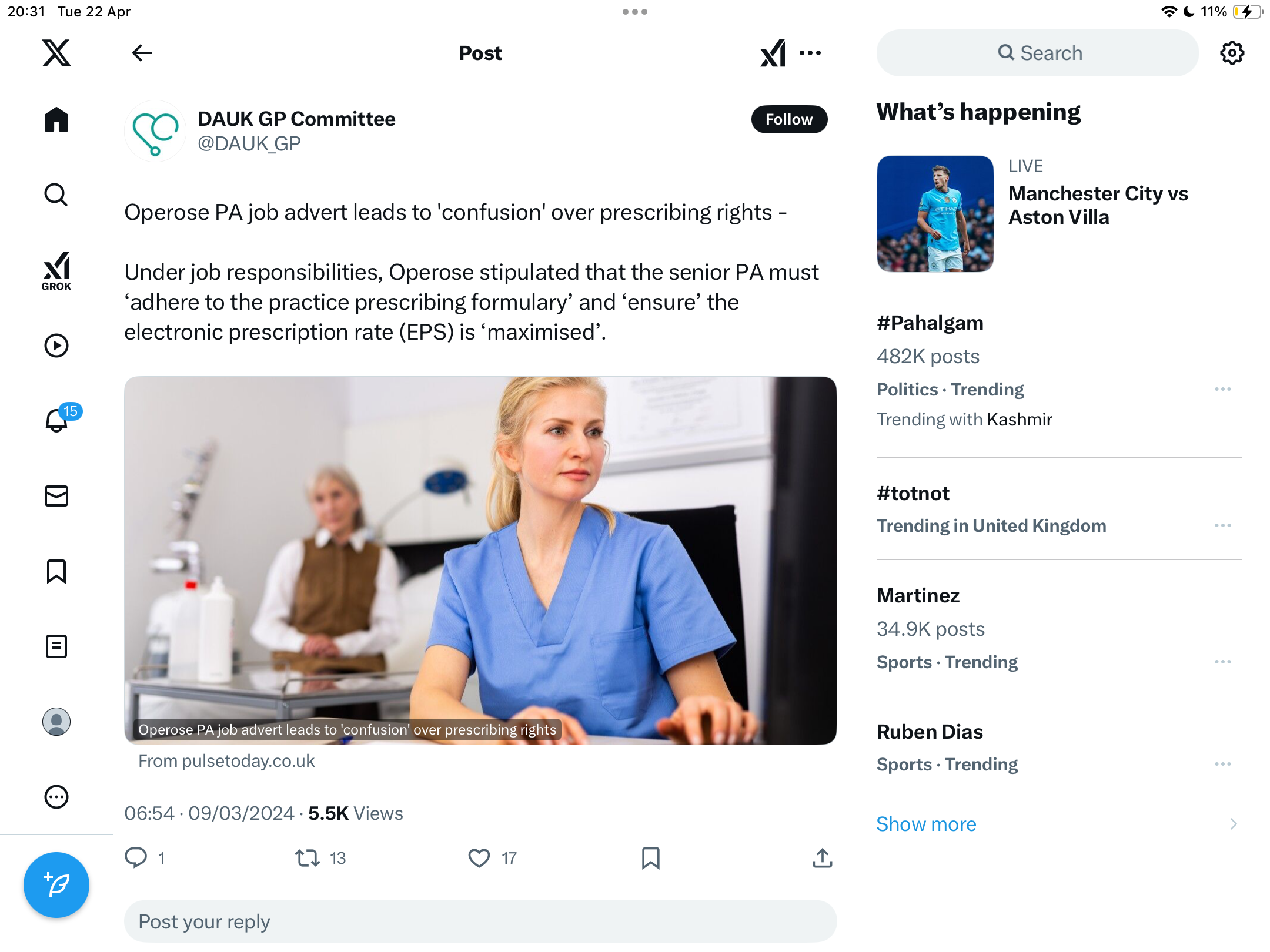Viewport: 1270px width, 952px height.
Task: Open Grok from the left sidebar
Action: click(56, 271)
